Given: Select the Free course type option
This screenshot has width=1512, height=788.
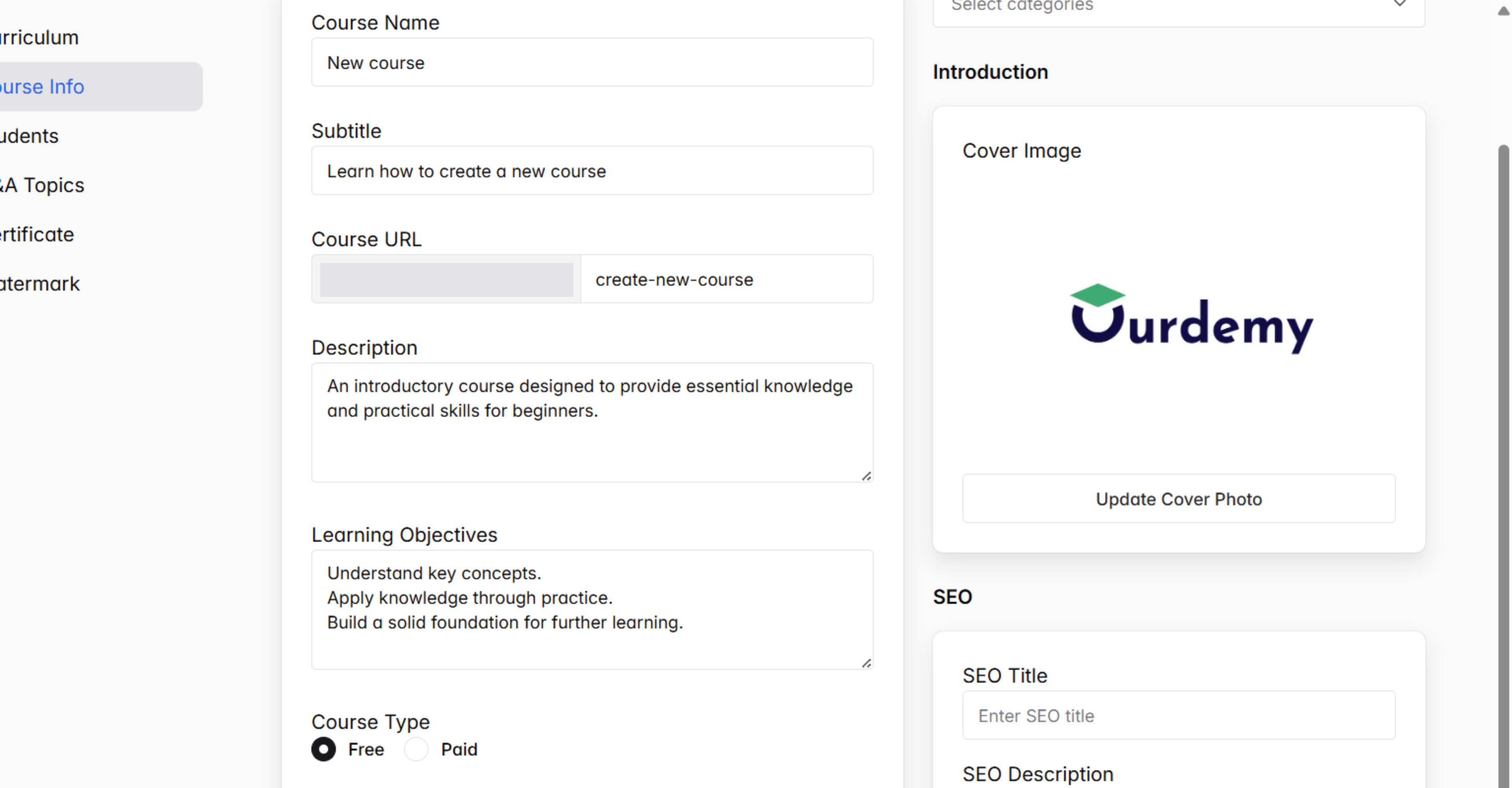Looking at the screenshot, I should tap(324, 749).
